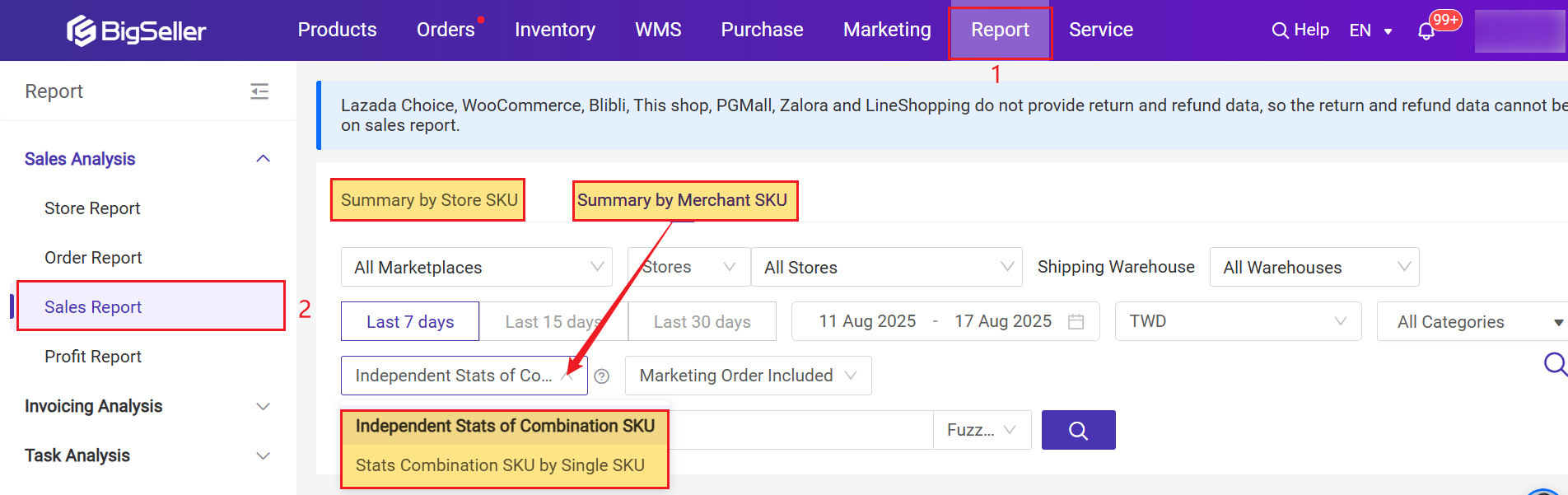Switch to Summary by Merchant SKU tab
Image resolution: width=1568 pixels, height=495 pixels.
tap(683, 200)
